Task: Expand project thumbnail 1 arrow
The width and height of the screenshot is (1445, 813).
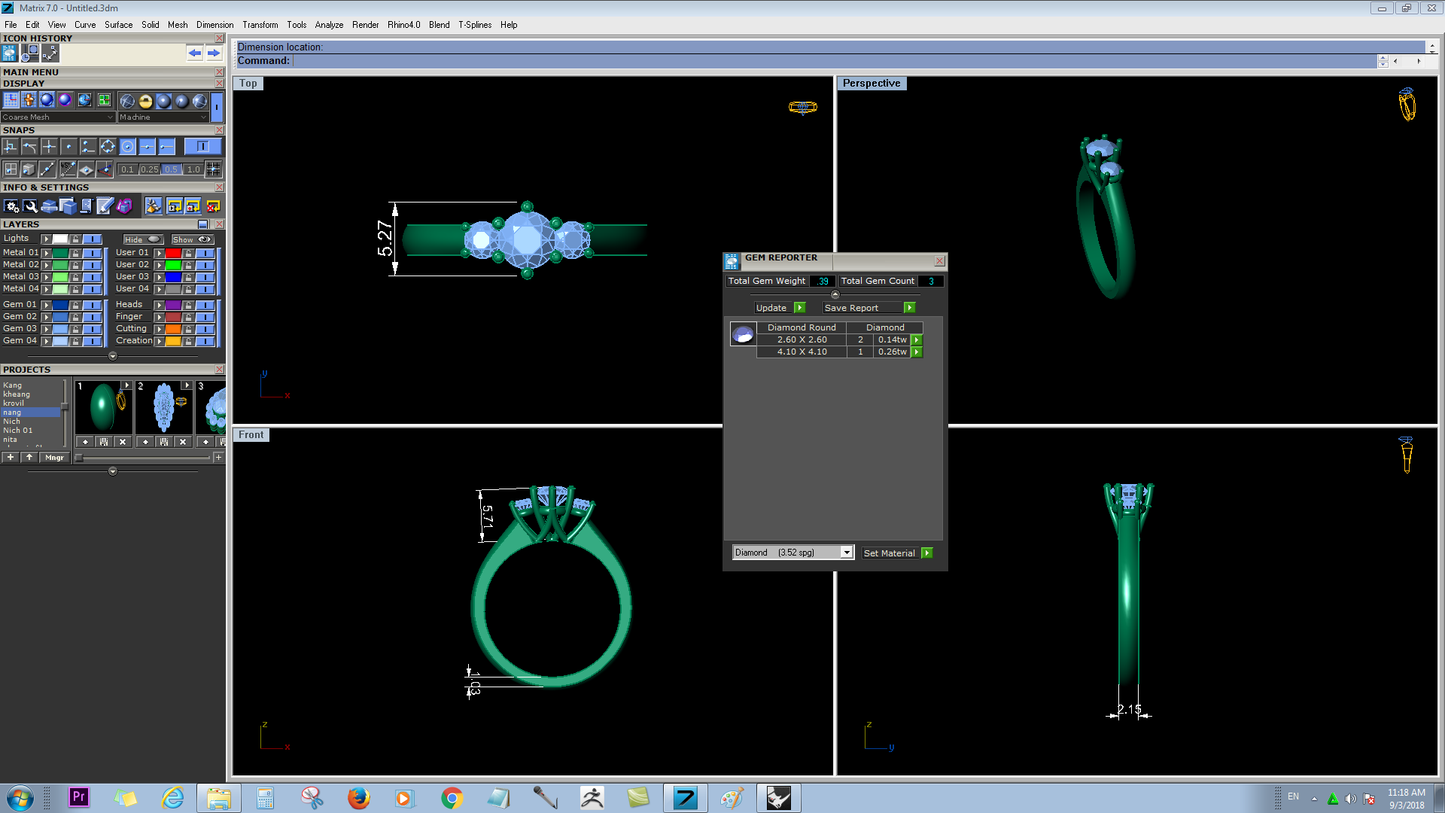Action: pos(127,385)
